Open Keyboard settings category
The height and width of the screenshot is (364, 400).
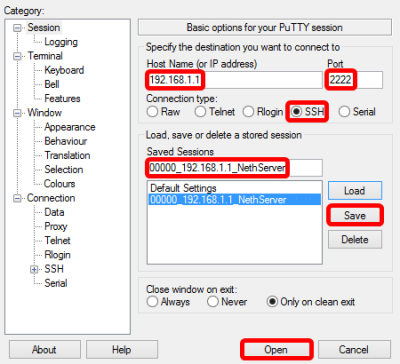point(64,70)
